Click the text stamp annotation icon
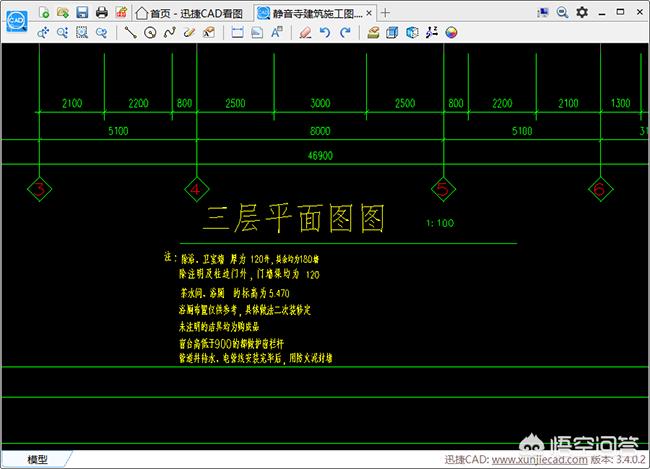Screen dimensions: 650x469 tap(209, 32)
